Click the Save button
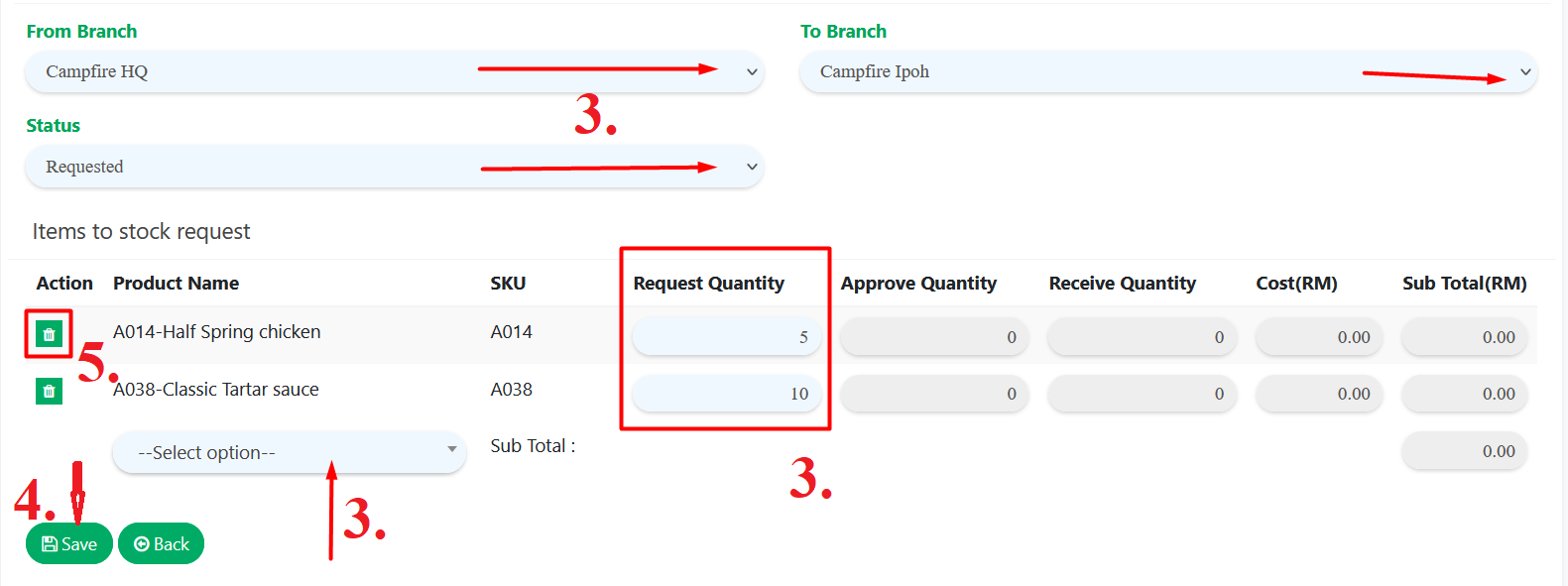This screenshot has height=586, width=1568. click(x=68, y=543)
